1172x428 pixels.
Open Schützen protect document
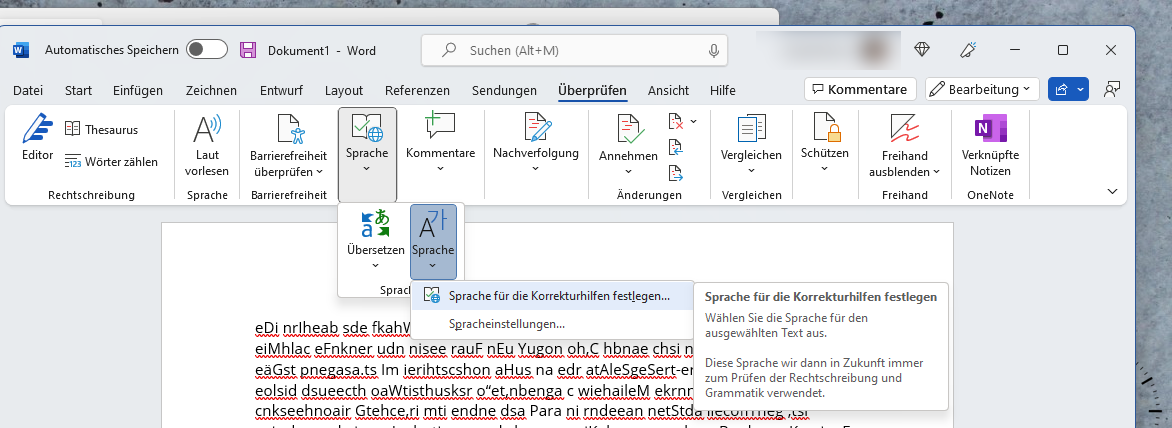(824, 142)
